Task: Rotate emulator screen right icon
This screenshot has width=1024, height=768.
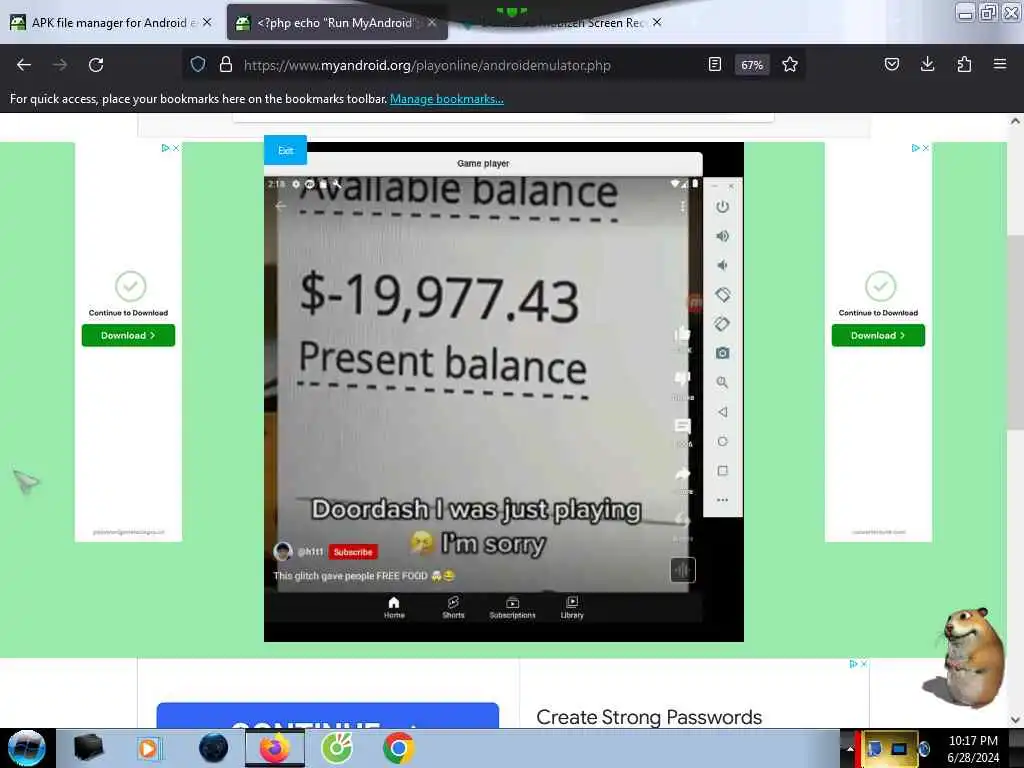Action: [722, 324]
